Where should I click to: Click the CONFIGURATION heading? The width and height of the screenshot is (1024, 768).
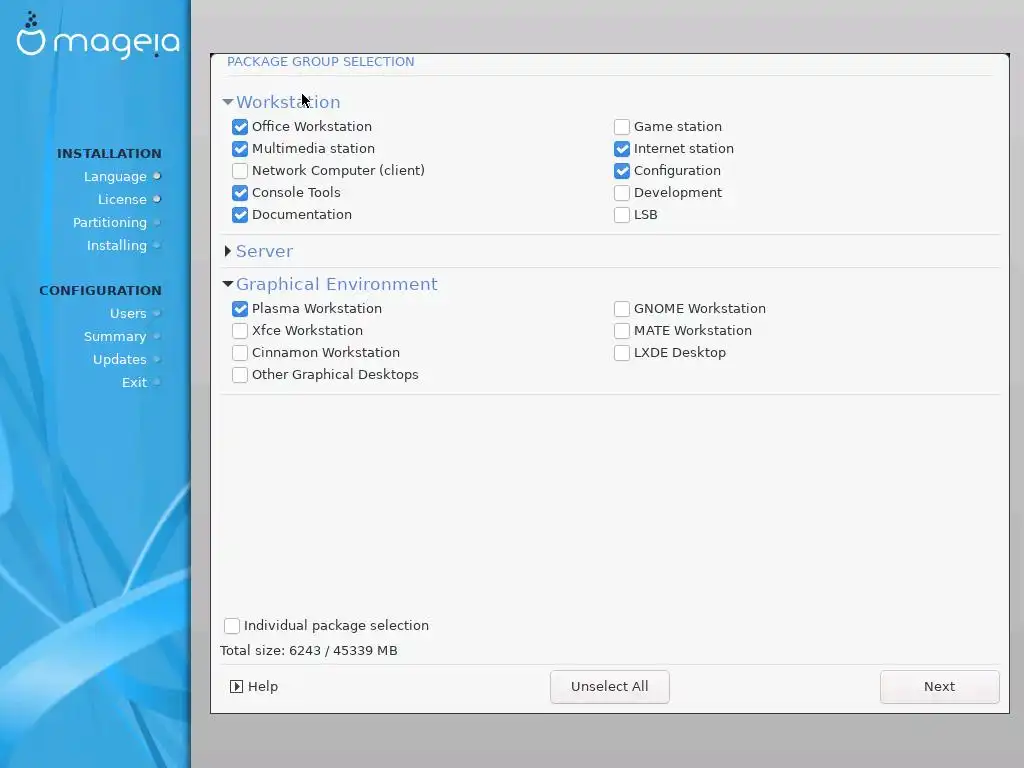tap(100, 291)
